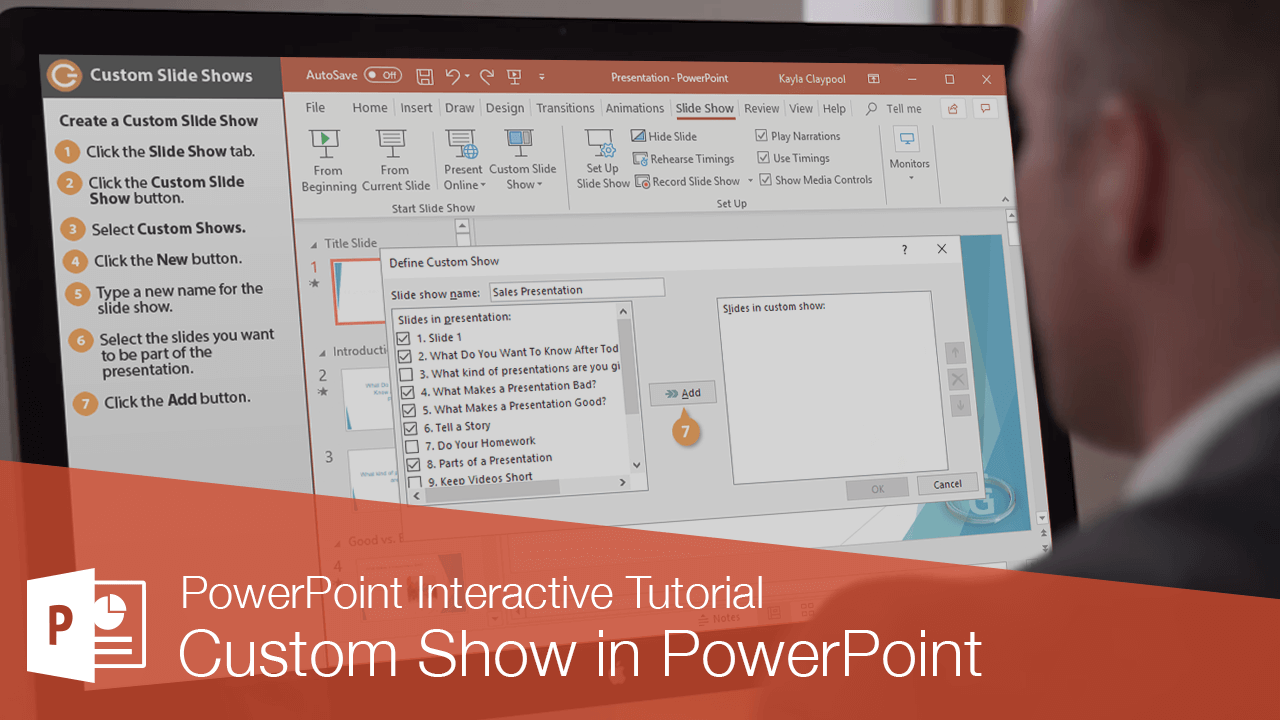1280x720 pixels.
Task: Open the Transitions tab
Action: [x=565, y=107]
